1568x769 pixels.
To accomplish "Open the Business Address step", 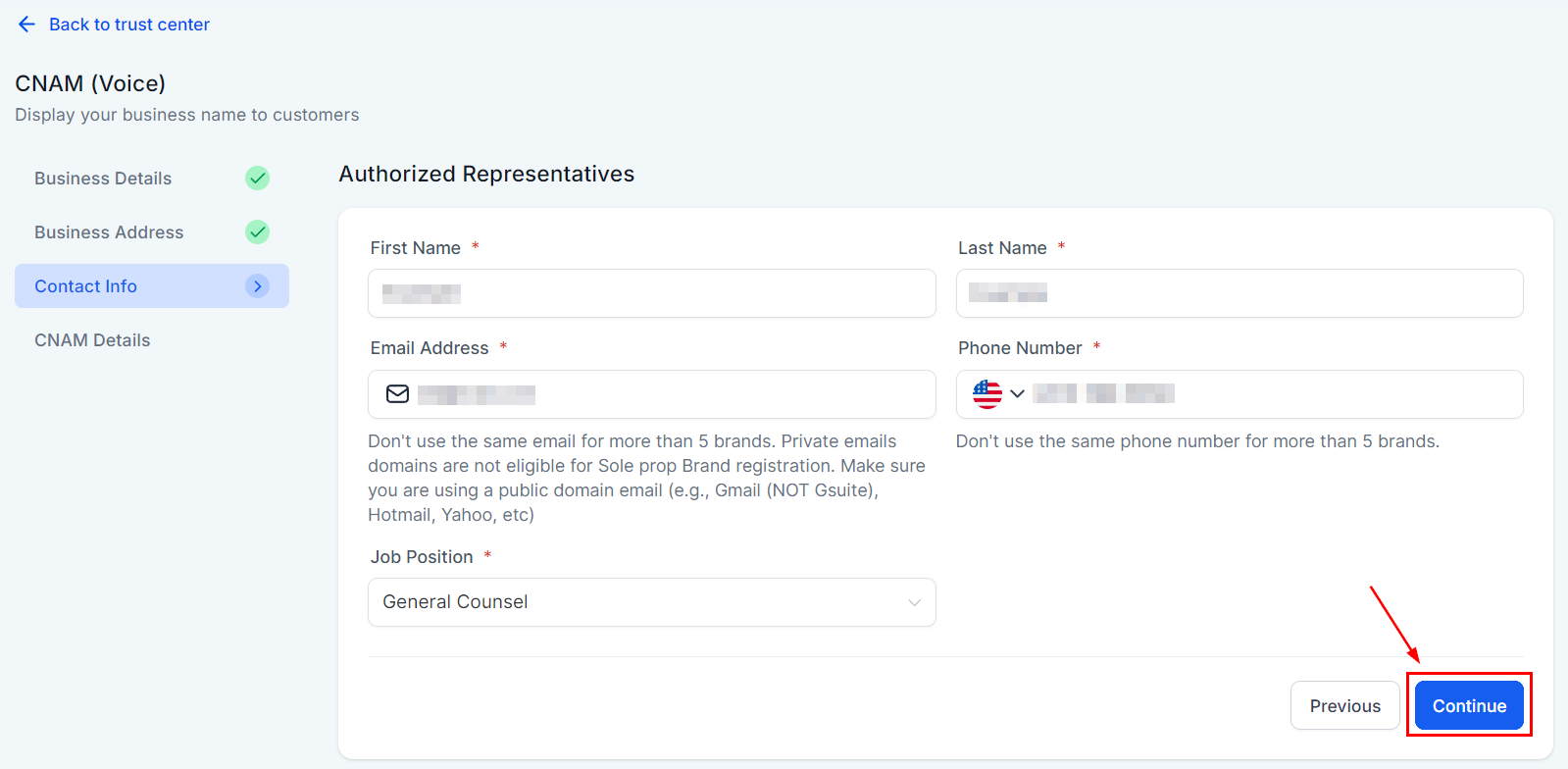I will (x=109, y=232).
